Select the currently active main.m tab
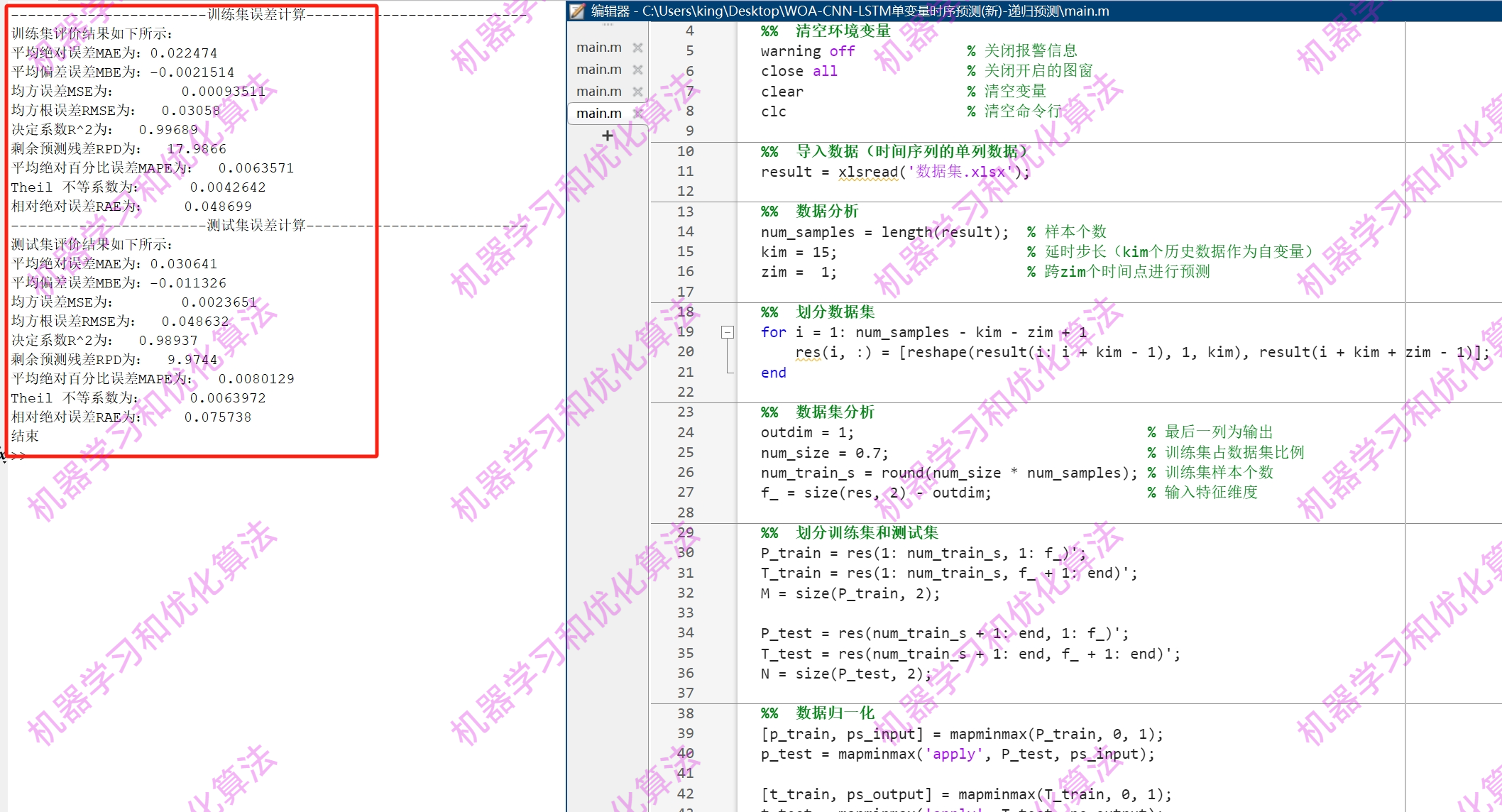Viewport: 1502px width, 812px height. [598, 114]
